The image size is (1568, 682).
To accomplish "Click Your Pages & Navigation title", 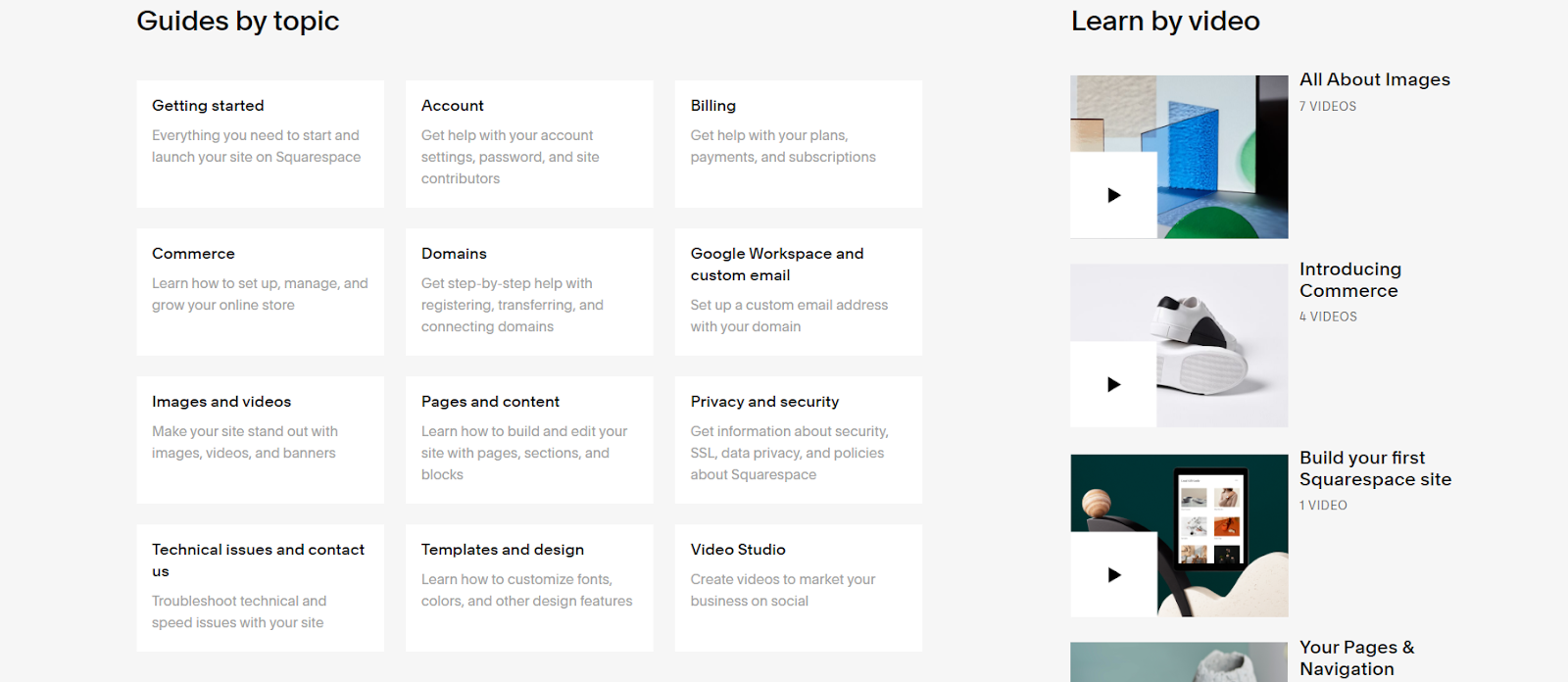I will click(x=1357, y=658).
